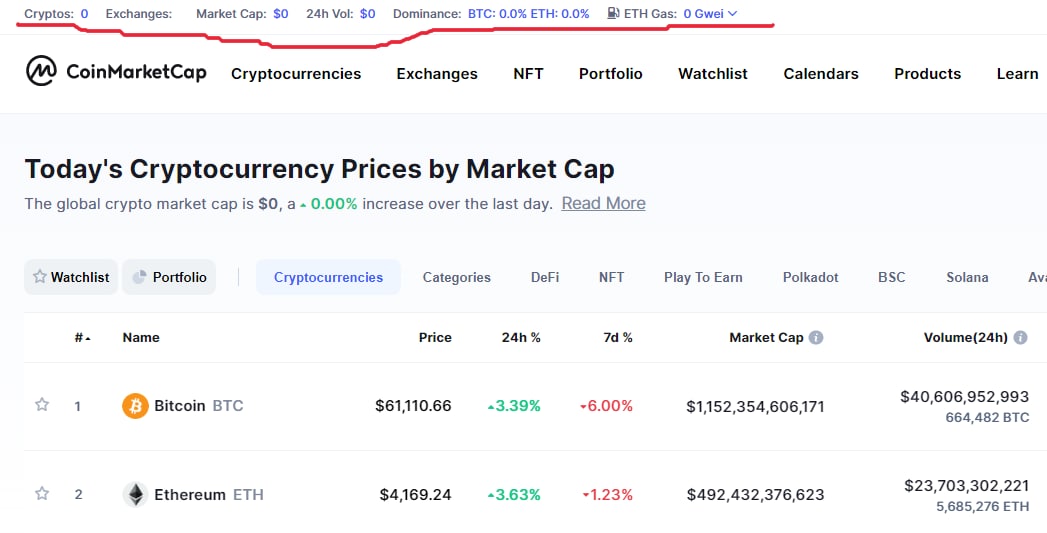Select the Play To Earn tab
The image size is (1047, 533).
pos(703,277)
